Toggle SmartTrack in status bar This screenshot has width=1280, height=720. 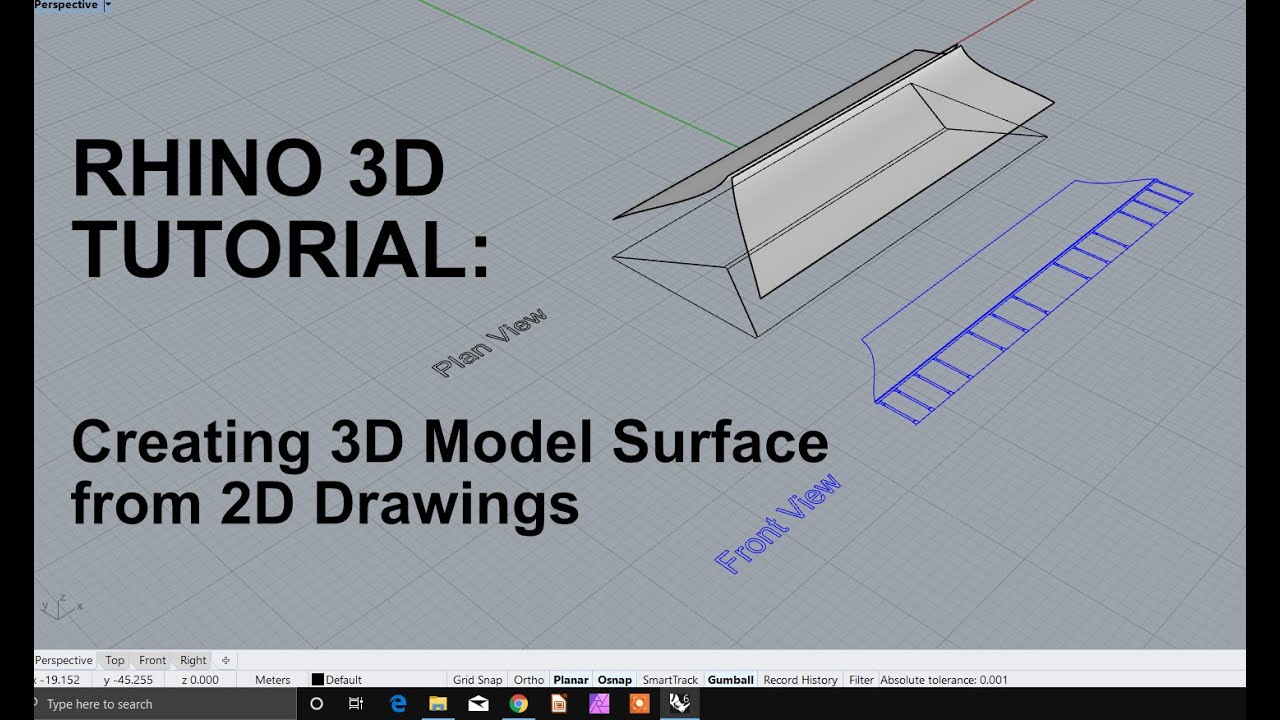[670, 680]
